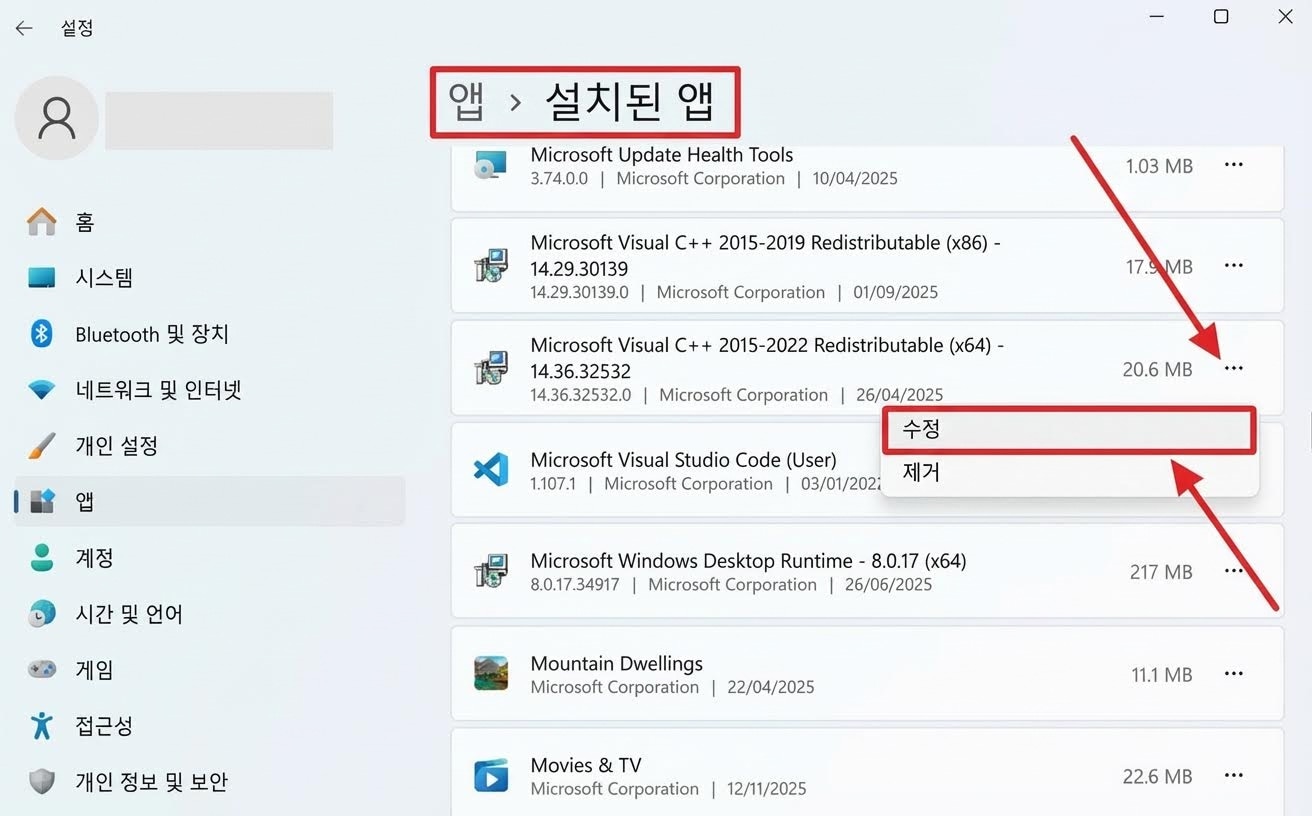Choose 제거 in the context menu

click(x=1068, y=472)
